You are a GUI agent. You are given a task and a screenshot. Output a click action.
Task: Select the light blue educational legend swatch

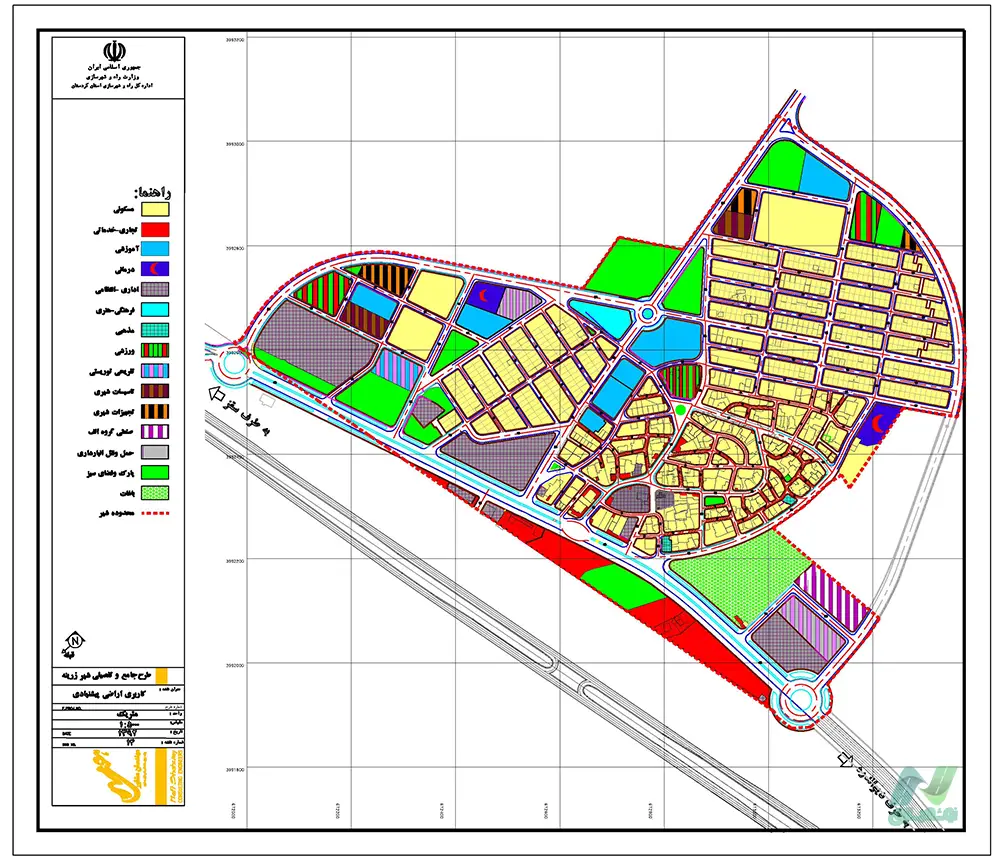click(155, 249)
